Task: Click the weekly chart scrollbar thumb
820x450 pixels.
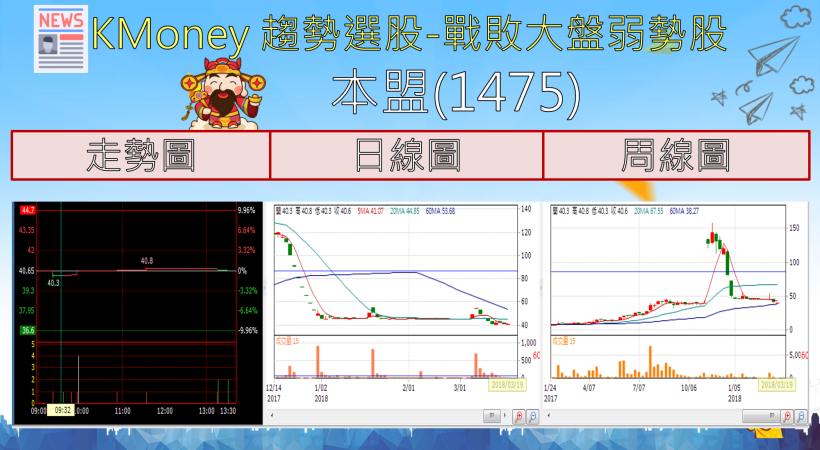Action: pos(761,416)
